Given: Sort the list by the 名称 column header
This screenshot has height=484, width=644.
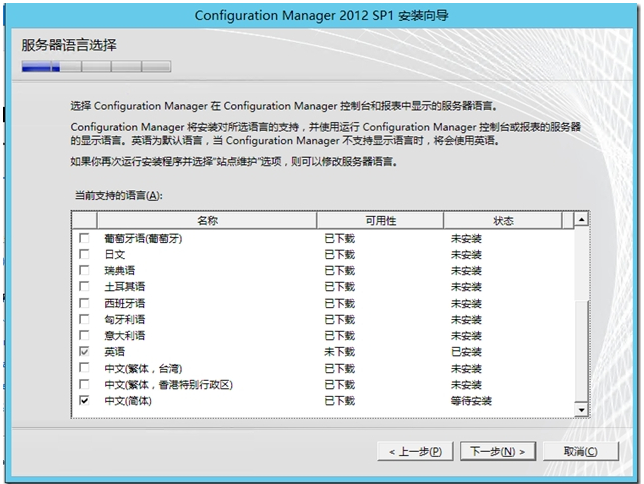Looking at the screenshot, I should click(x=207, y=220).
